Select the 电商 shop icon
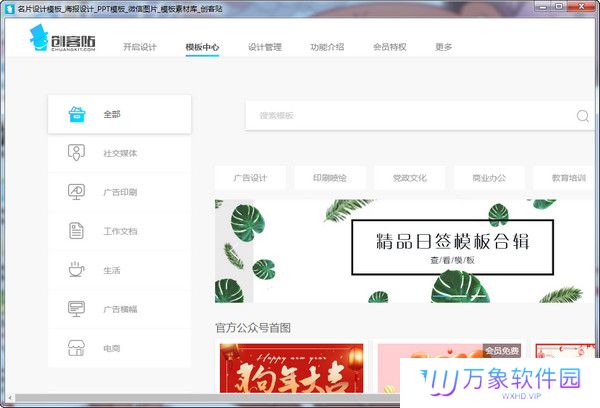Screen dimensions: 600x408 click(76, 348)
